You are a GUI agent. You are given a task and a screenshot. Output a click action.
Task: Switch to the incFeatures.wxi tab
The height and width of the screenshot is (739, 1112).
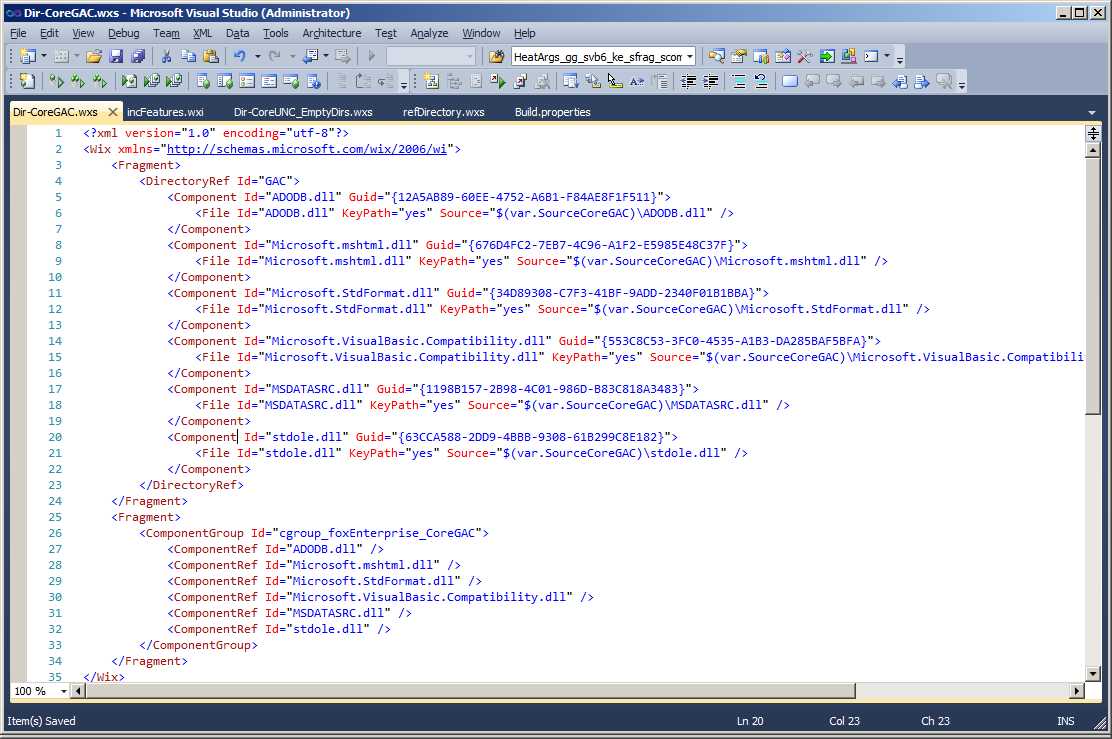point(165,112)
